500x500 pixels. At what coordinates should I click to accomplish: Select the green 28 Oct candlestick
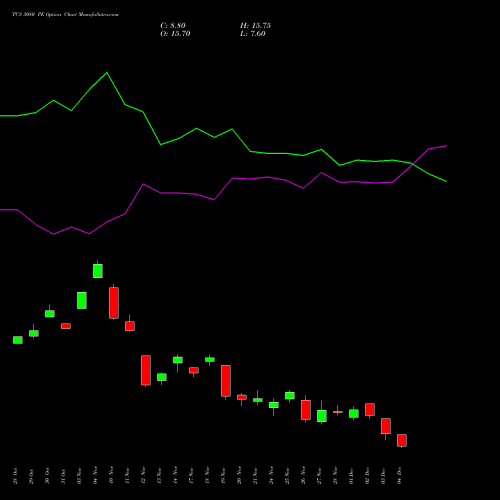(18, 340)
